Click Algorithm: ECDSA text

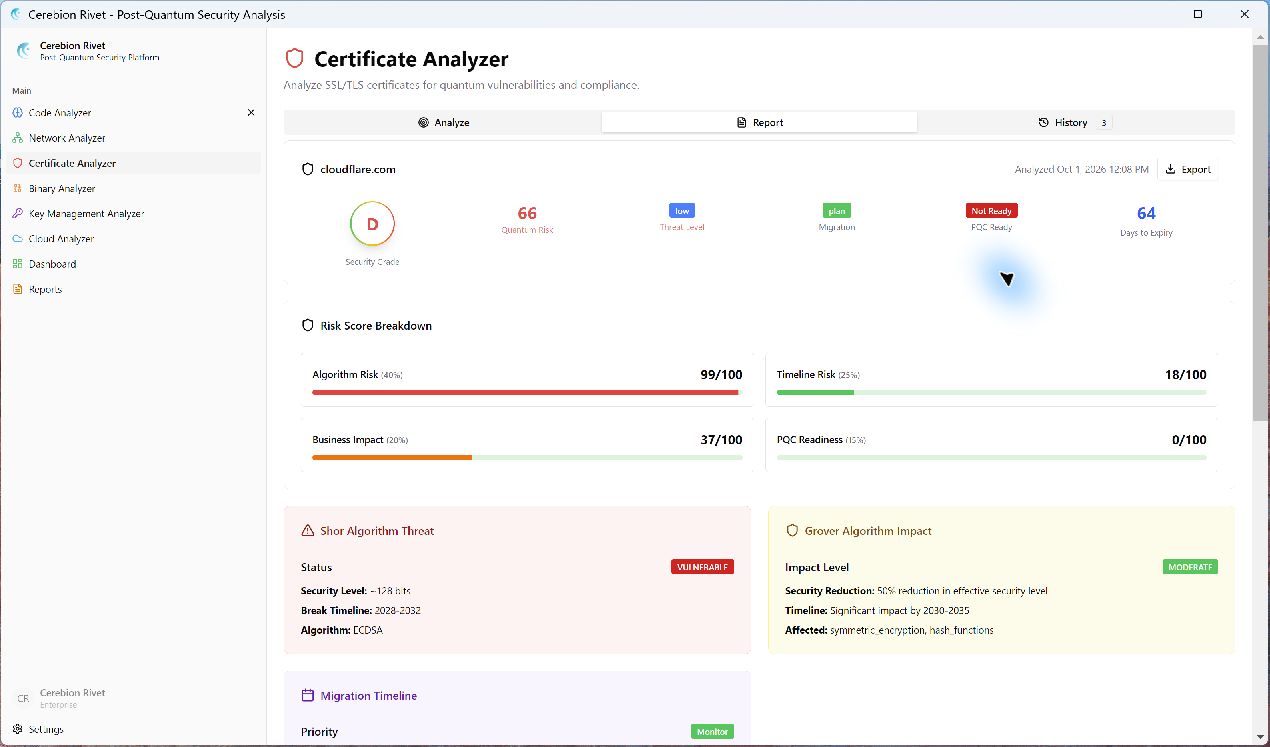click(x=340, y=631)
